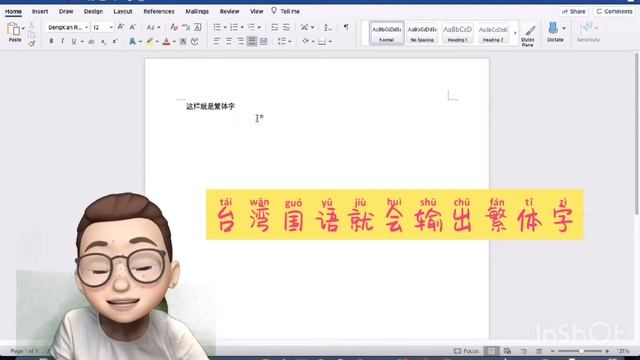Toggle Bold formatting
Viewport: 640px width, 360px height.
pos(51,41)
